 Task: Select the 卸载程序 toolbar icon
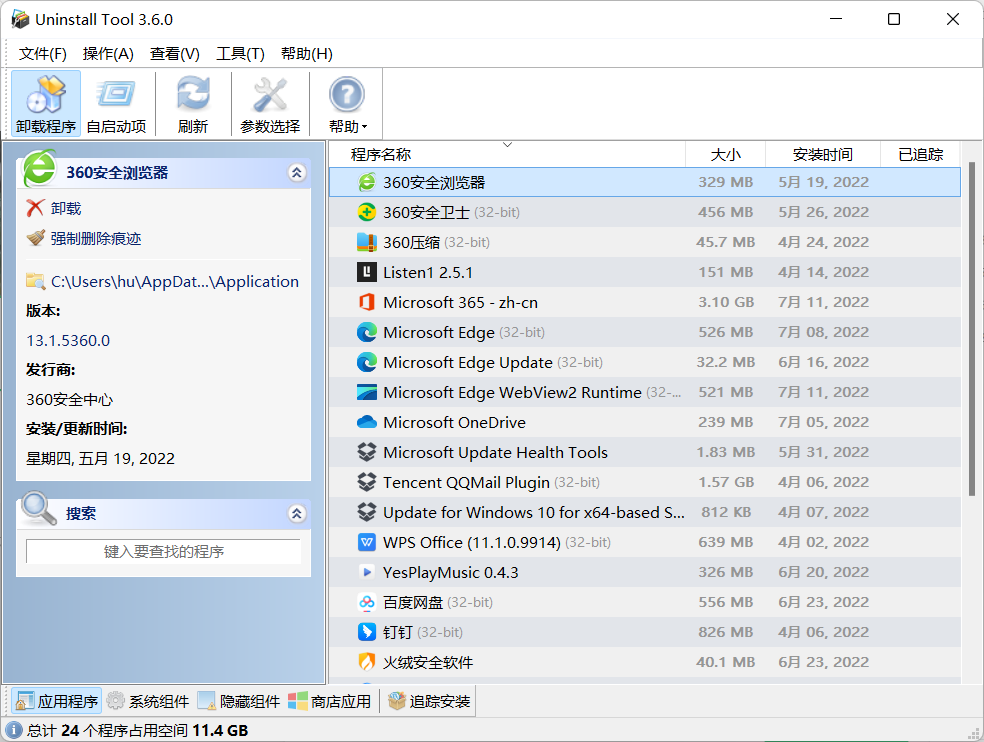tap(46, 103)
